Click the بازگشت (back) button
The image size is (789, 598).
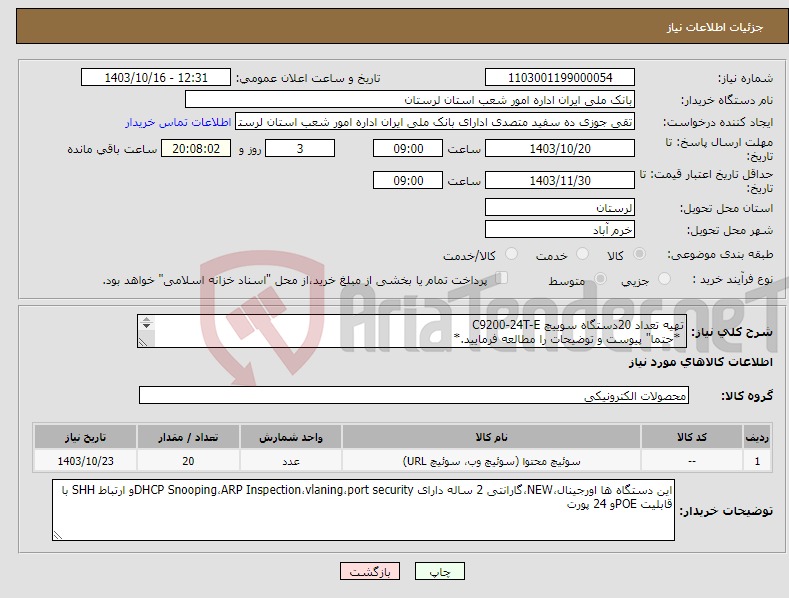click(x=370, y=571)
